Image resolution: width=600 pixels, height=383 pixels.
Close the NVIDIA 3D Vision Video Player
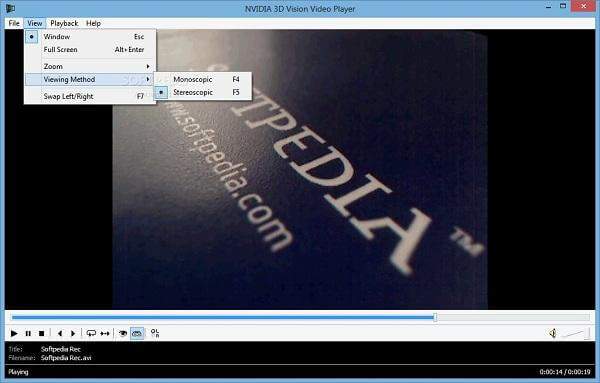click(x=584, y=6)
